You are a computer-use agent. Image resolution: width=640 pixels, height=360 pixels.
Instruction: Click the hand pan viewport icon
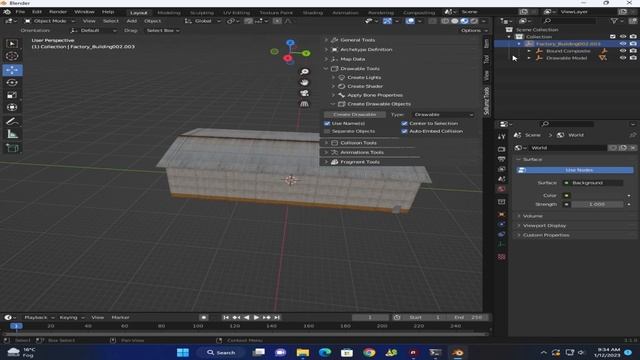point(304,82)
